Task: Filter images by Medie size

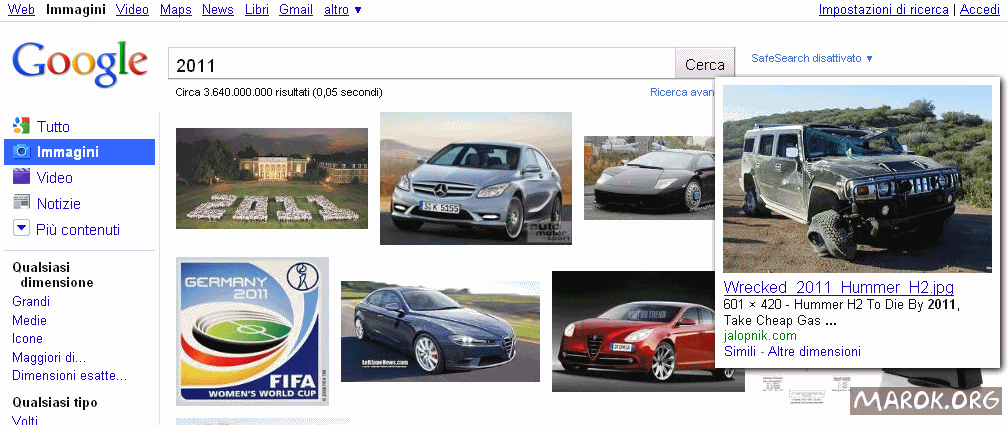Action: tap(30, 320)
